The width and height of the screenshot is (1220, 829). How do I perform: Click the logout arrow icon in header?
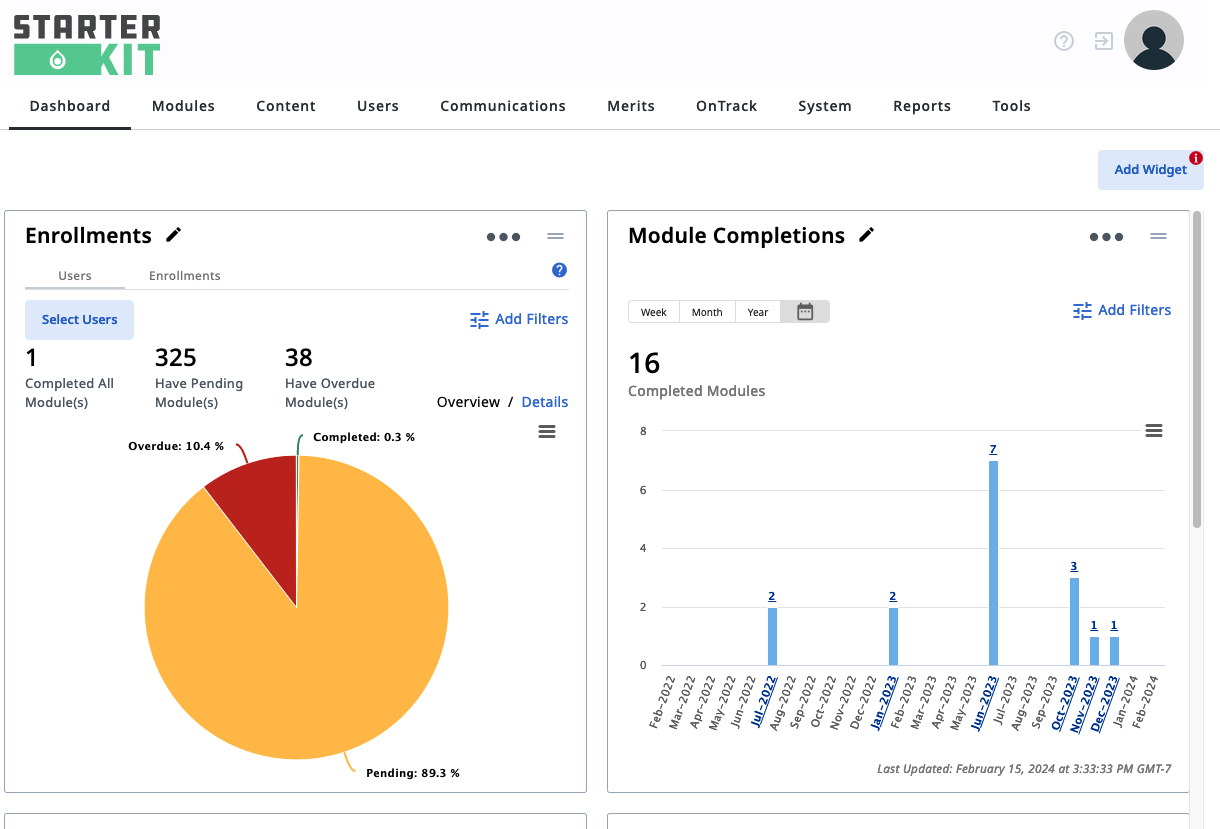[1104, 41]
